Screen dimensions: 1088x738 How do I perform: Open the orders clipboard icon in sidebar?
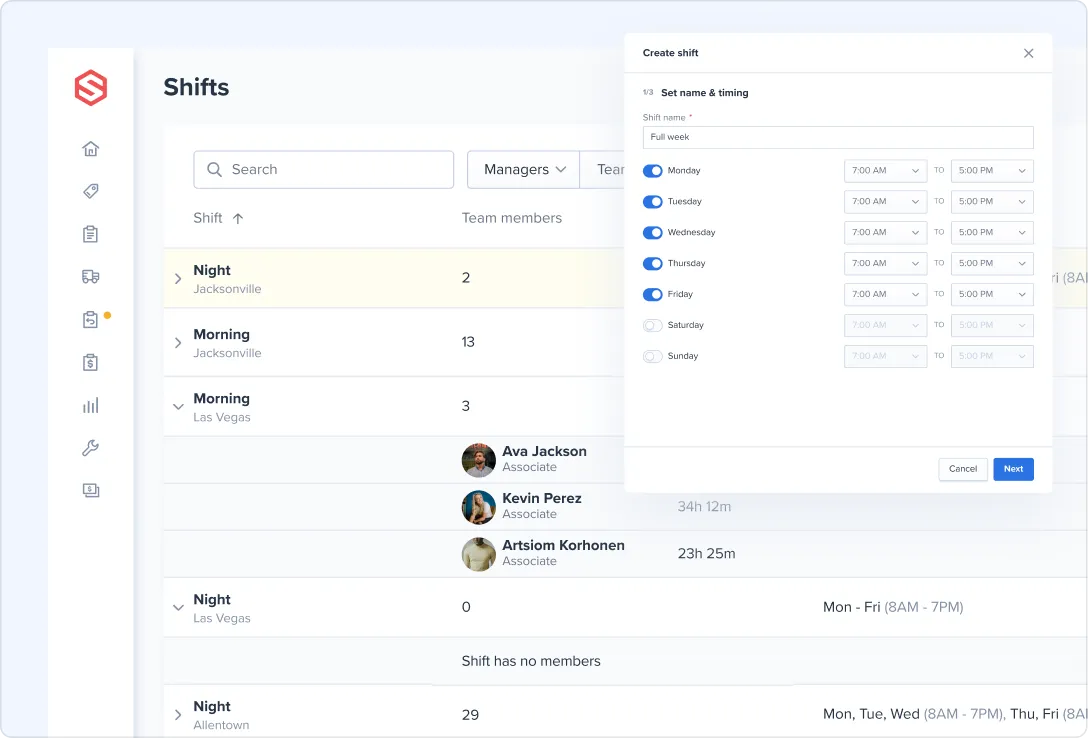click(90, 233)
